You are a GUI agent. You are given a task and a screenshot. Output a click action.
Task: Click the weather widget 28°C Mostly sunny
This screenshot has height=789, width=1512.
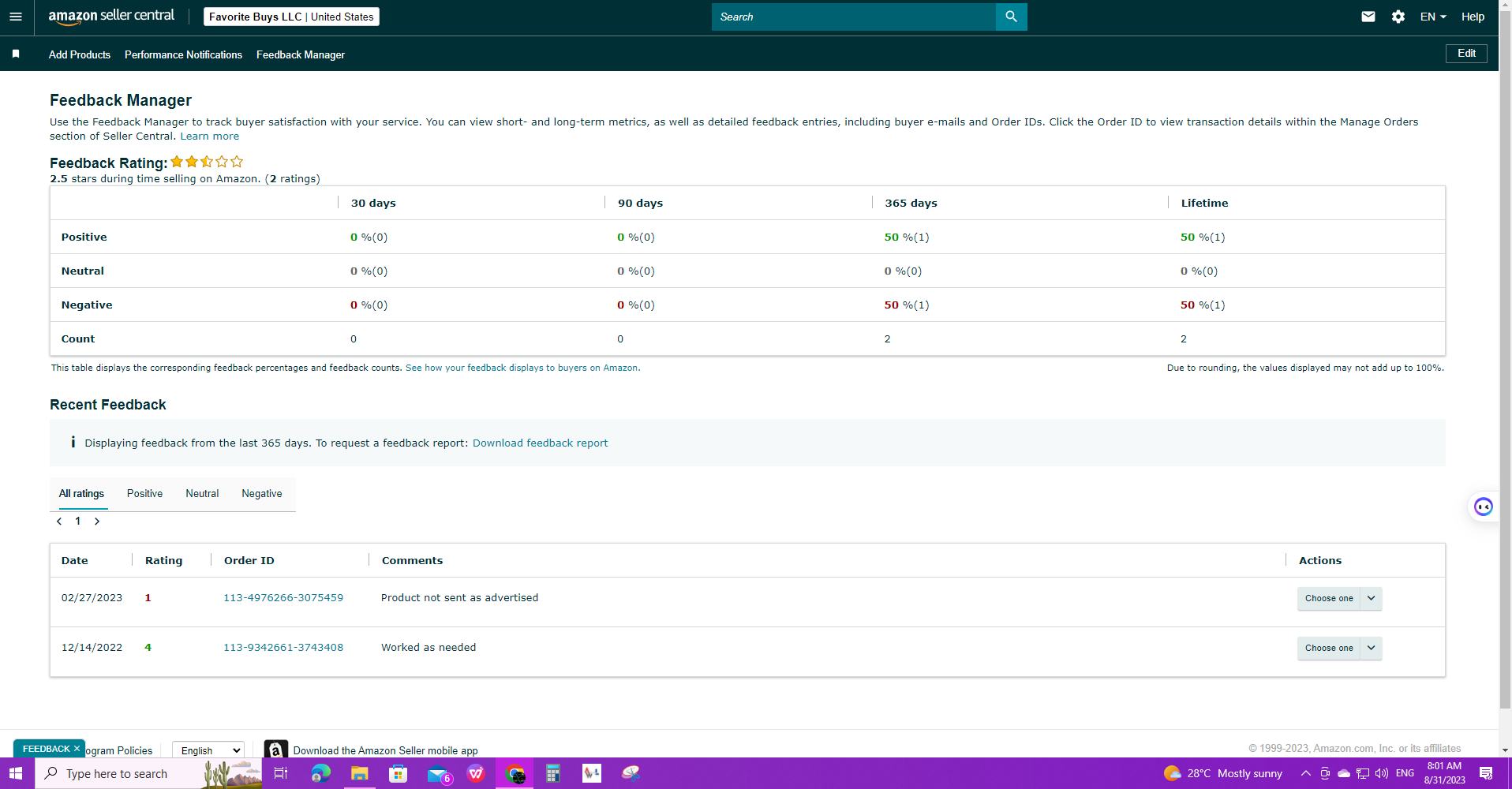click(1223, 773)
